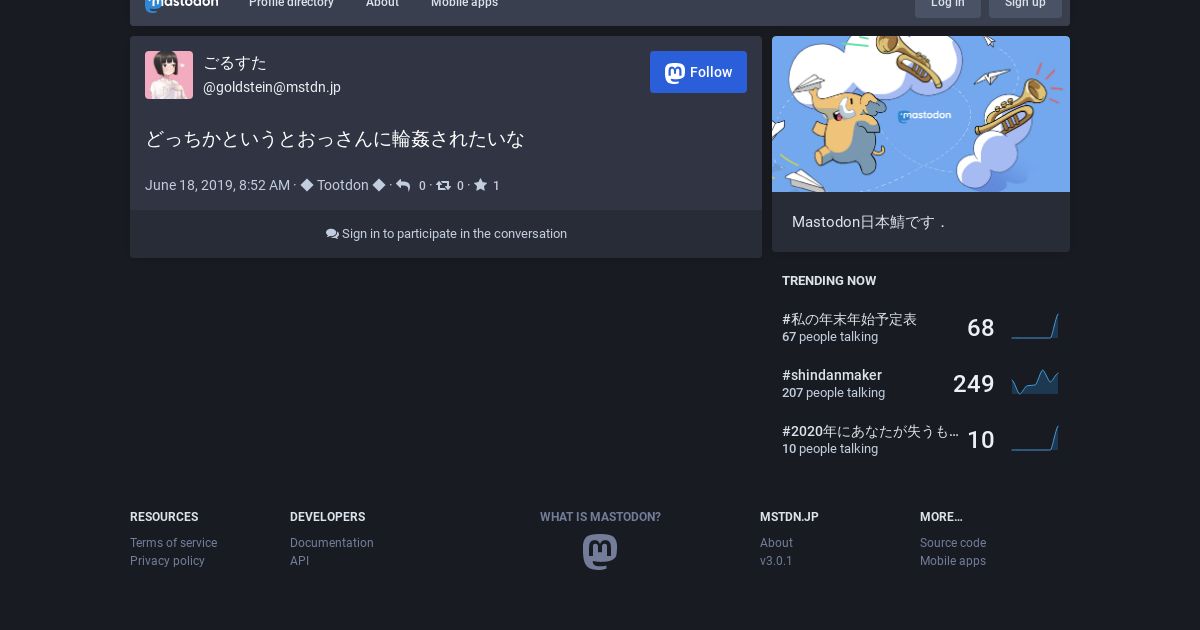Open Mobile apps link in footer

pos(953,561)
